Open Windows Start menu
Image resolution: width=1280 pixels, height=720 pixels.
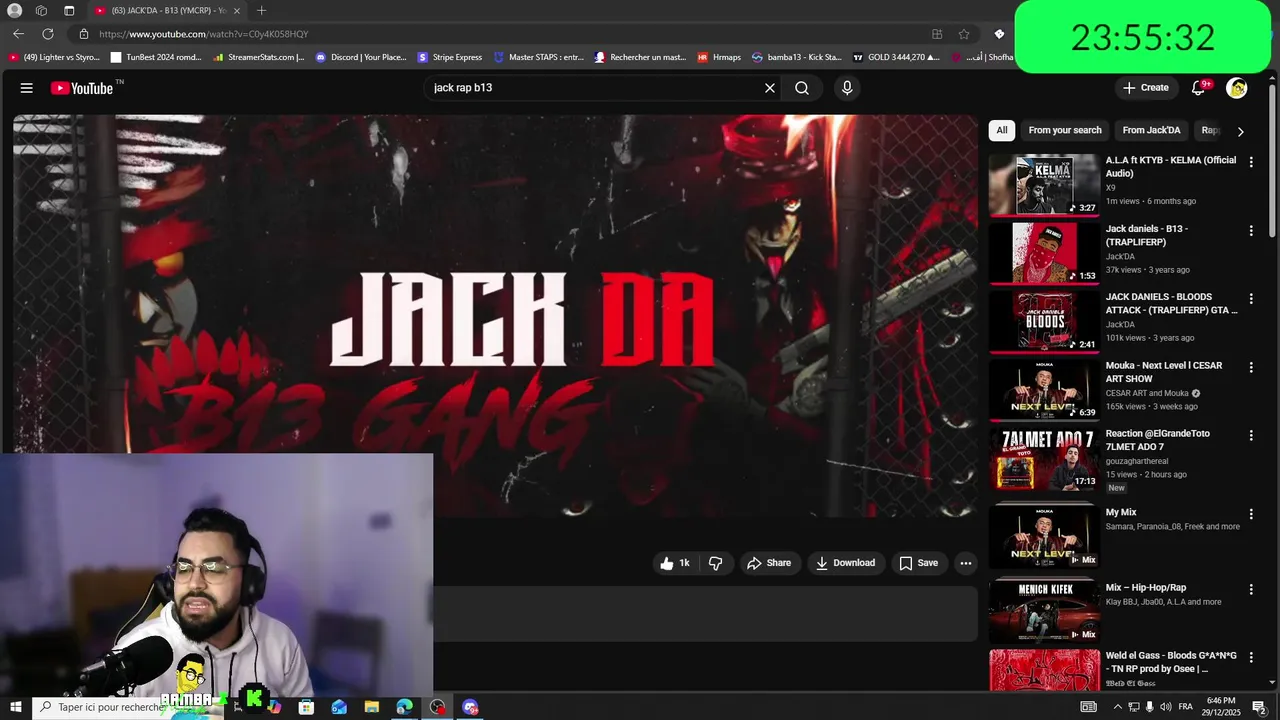coord(15,707)
